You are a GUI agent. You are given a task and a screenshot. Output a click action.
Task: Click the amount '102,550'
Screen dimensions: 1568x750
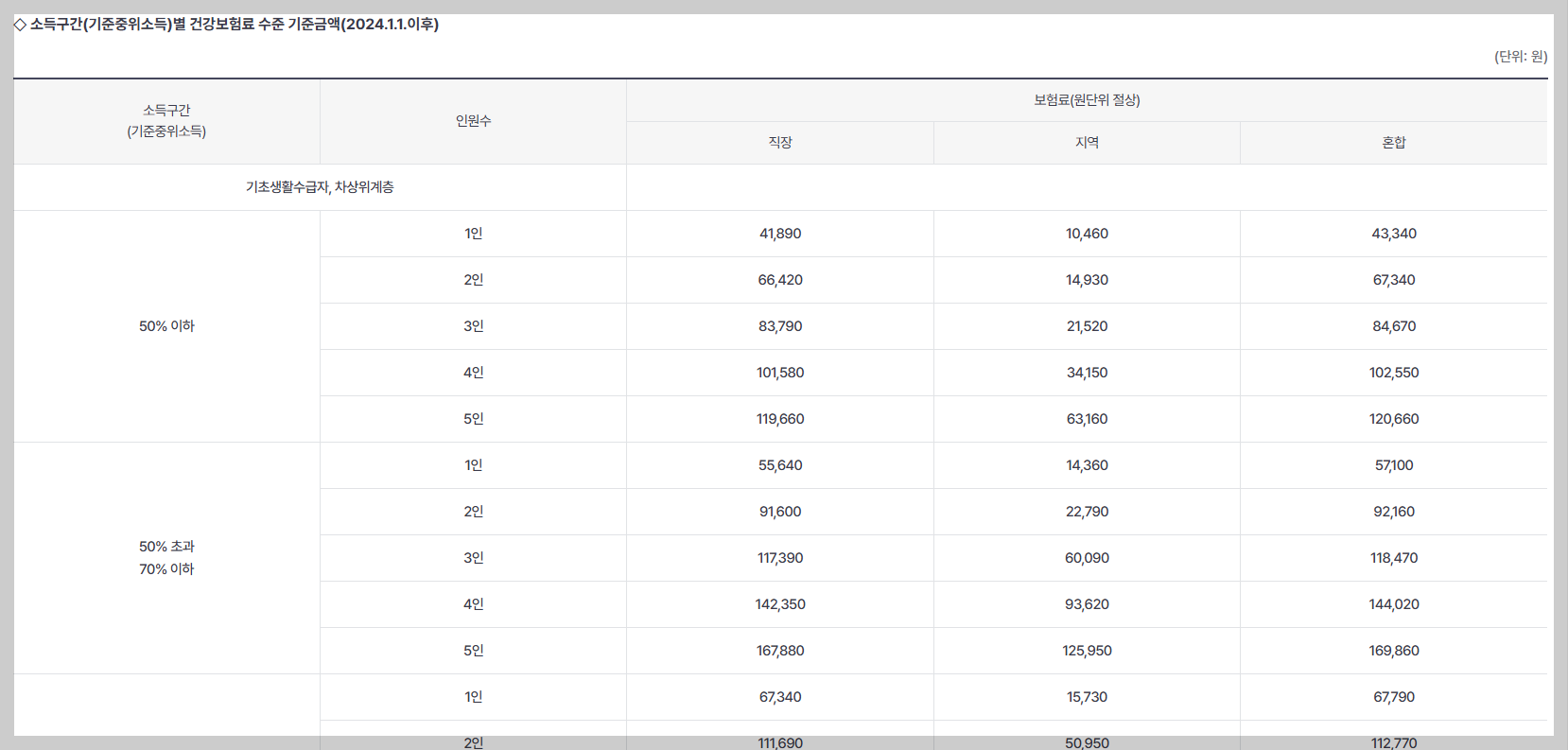coord(1394,373)
